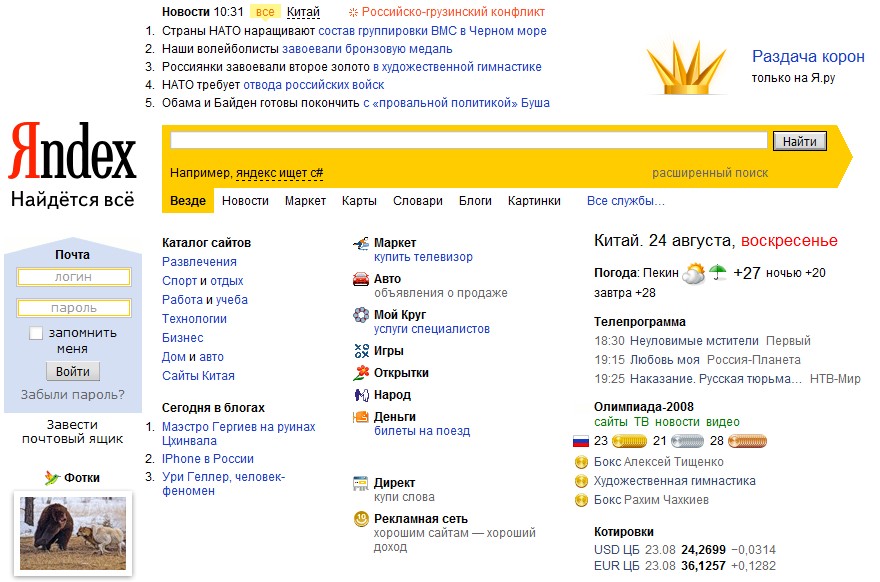880x582 pixels.
Task: Click example query яндекс ищет c#
Action: 279,173
